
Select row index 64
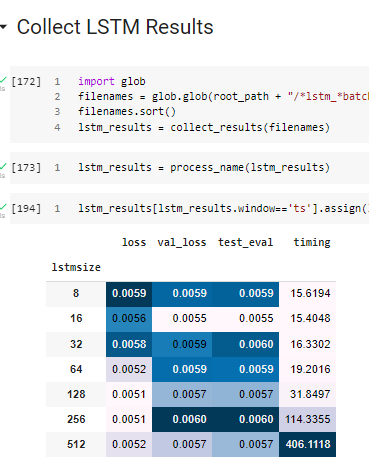point(76,369)
